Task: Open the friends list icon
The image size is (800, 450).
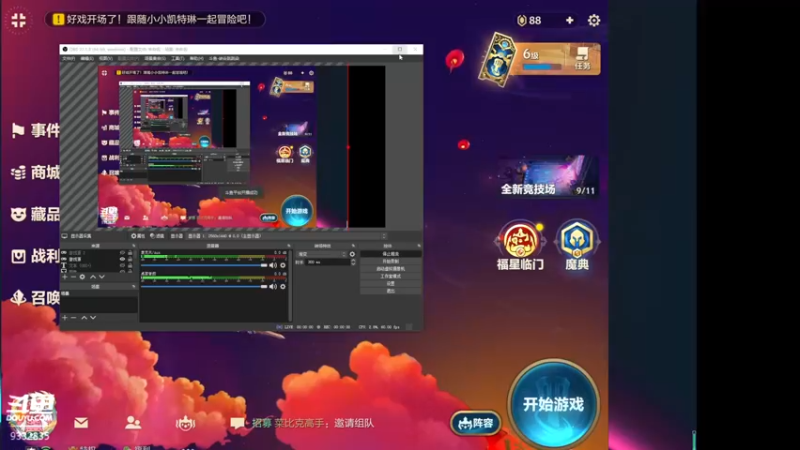Action: (133, 422)
